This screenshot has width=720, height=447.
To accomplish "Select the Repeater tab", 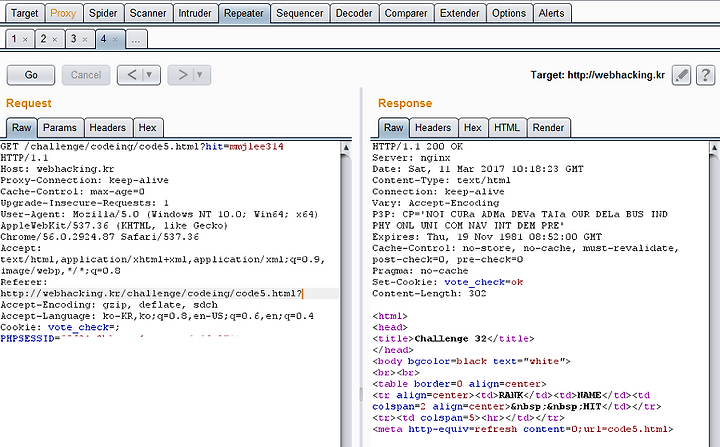I will click(244, 13).
